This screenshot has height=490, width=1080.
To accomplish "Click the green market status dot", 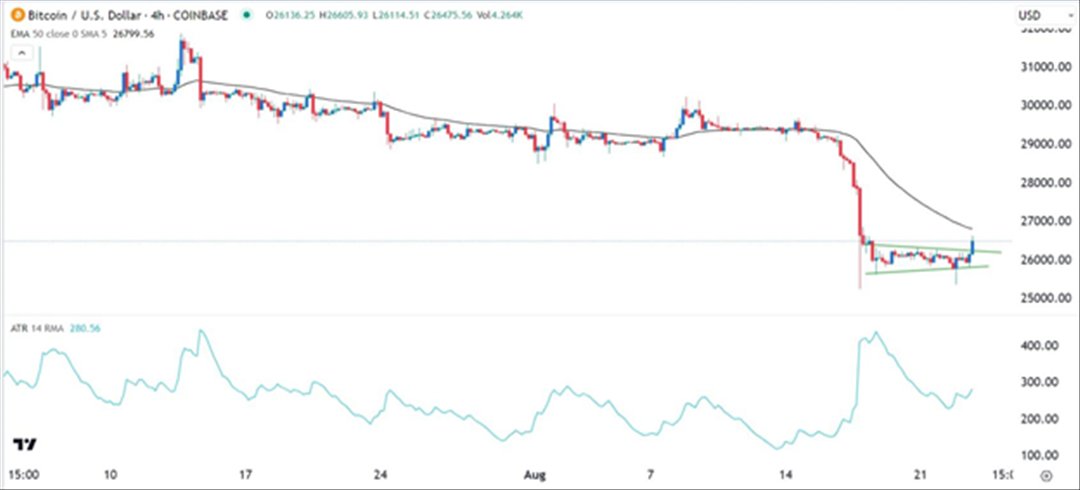I will coord(246,14).
